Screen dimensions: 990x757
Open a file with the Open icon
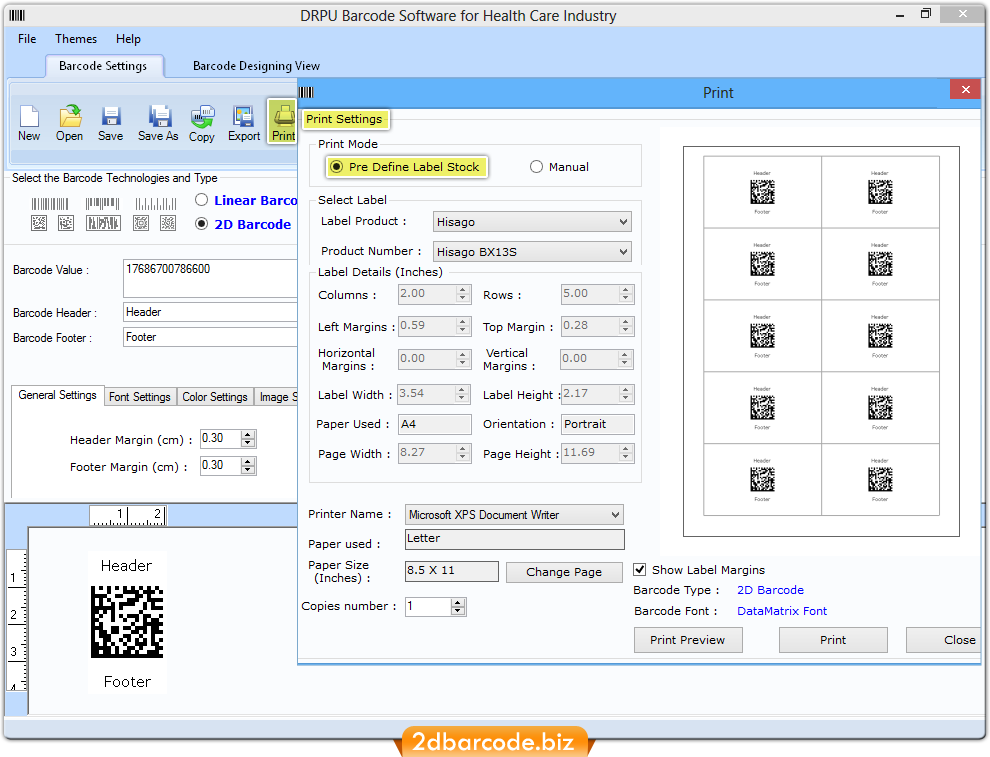(69, 123)
